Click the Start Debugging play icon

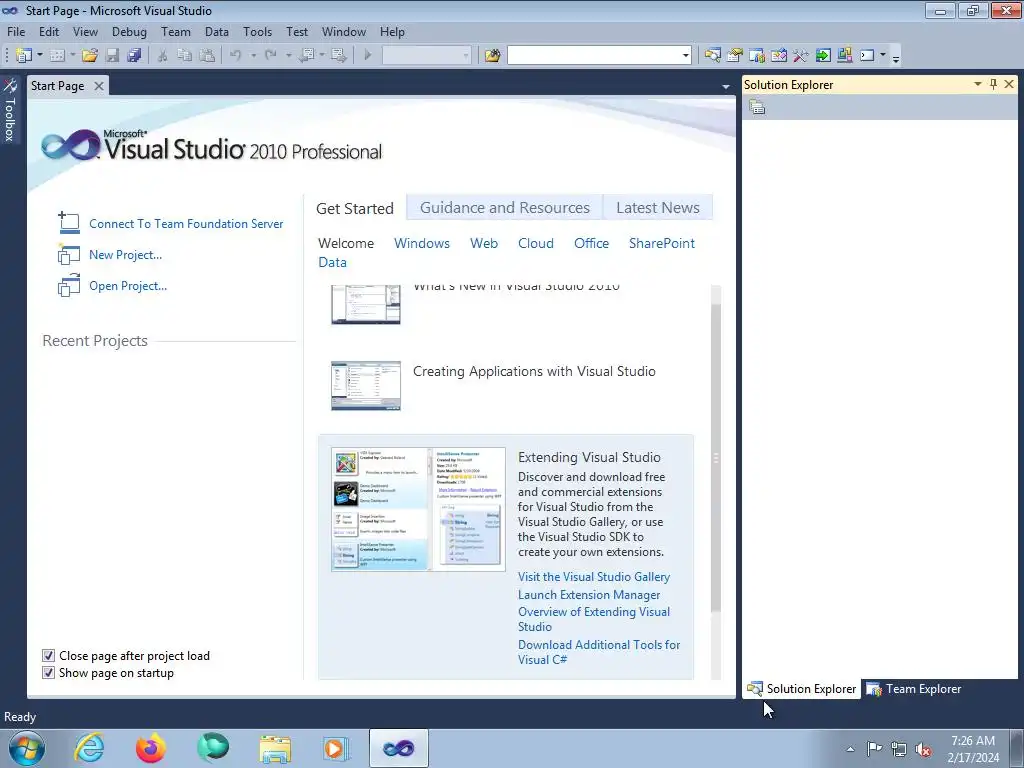(368, 56)
